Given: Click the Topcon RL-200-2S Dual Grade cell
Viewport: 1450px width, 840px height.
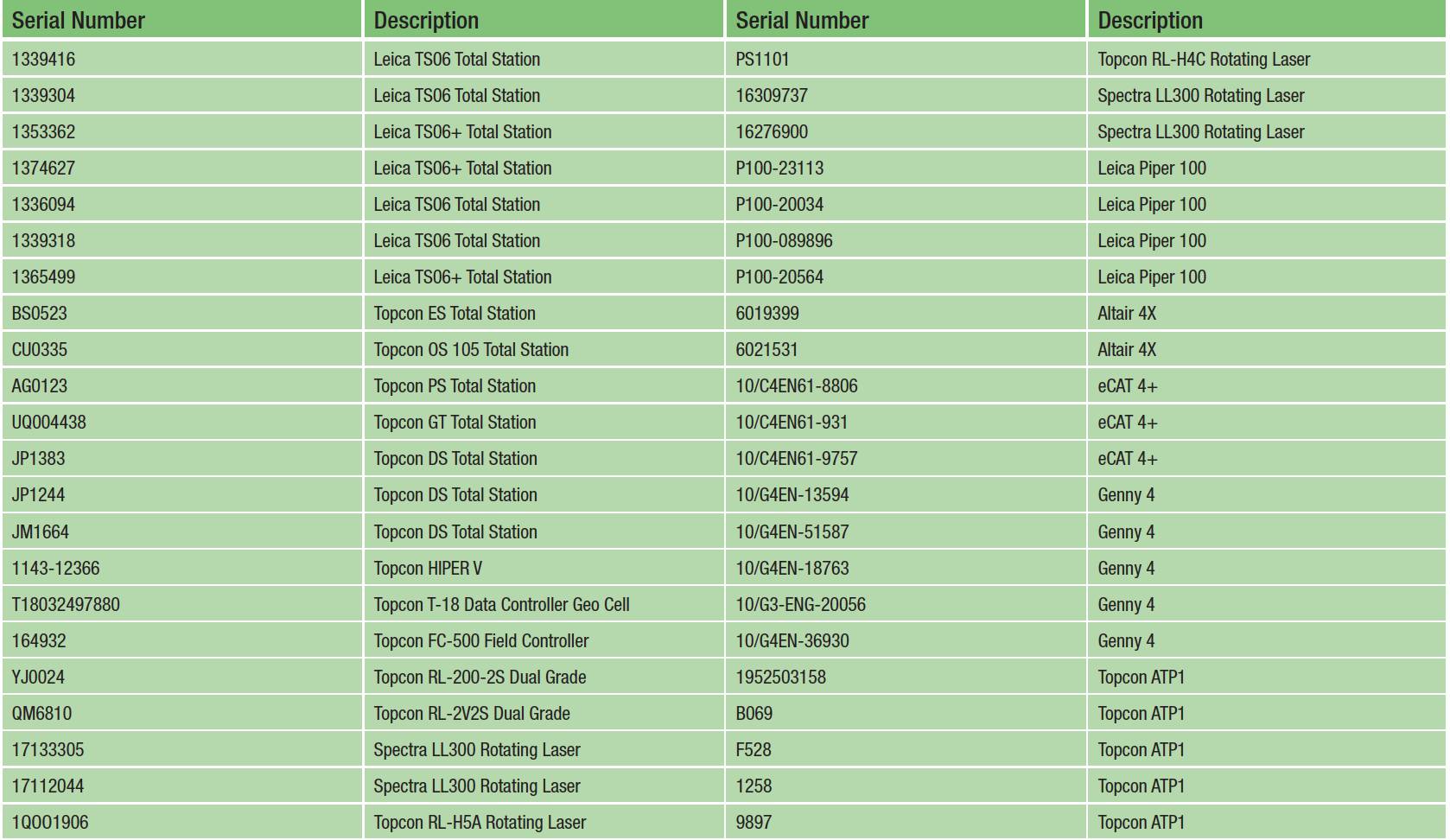Looking at the screenshot, I should 480,677.
